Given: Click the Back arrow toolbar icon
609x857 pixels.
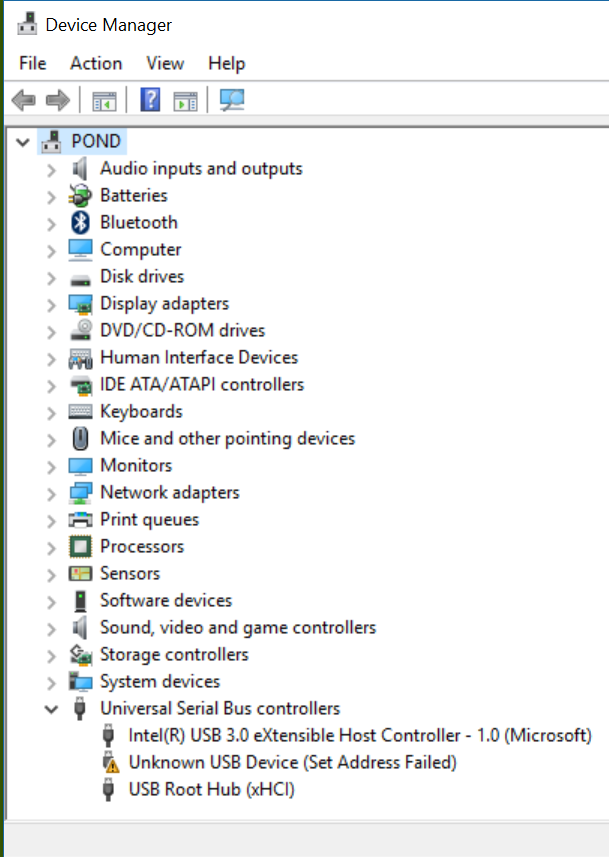Looking at the screenshot, I should (24, 101).
